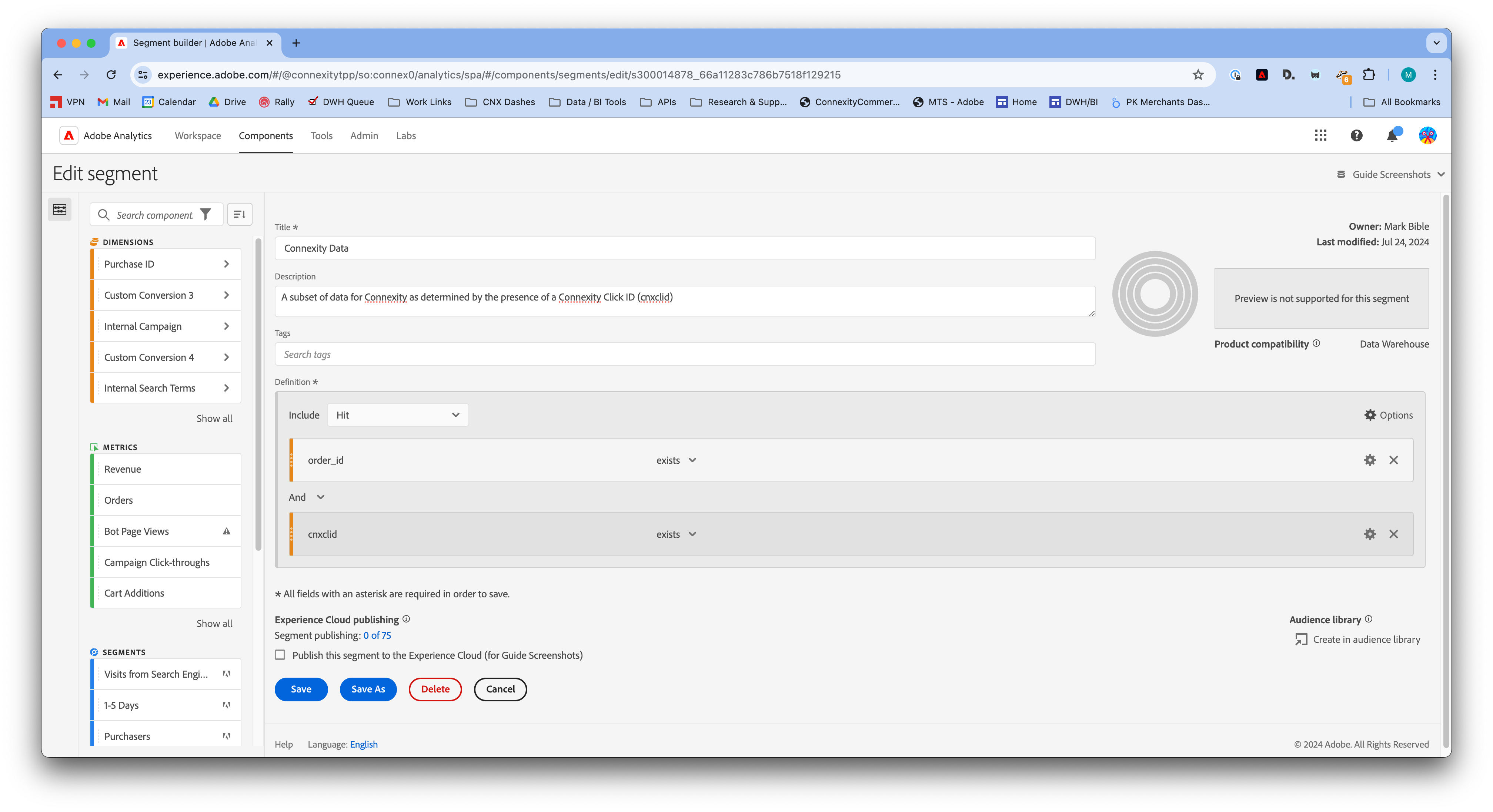
Task: Show the Audience library info icon
Action: tap(1368, 618)
